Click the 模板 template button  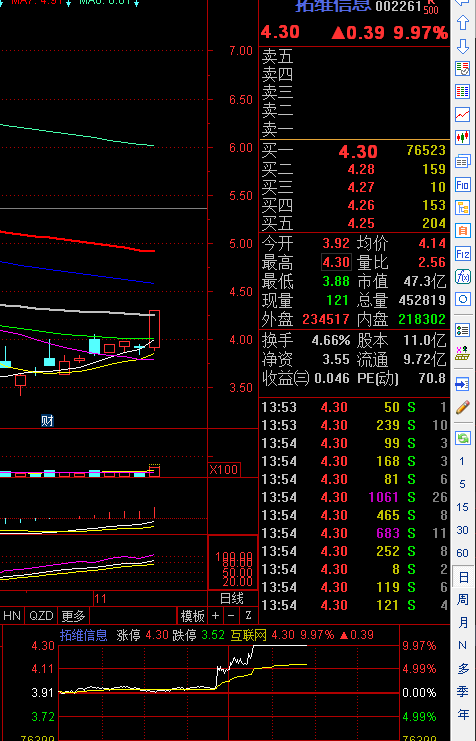point(193,616)
